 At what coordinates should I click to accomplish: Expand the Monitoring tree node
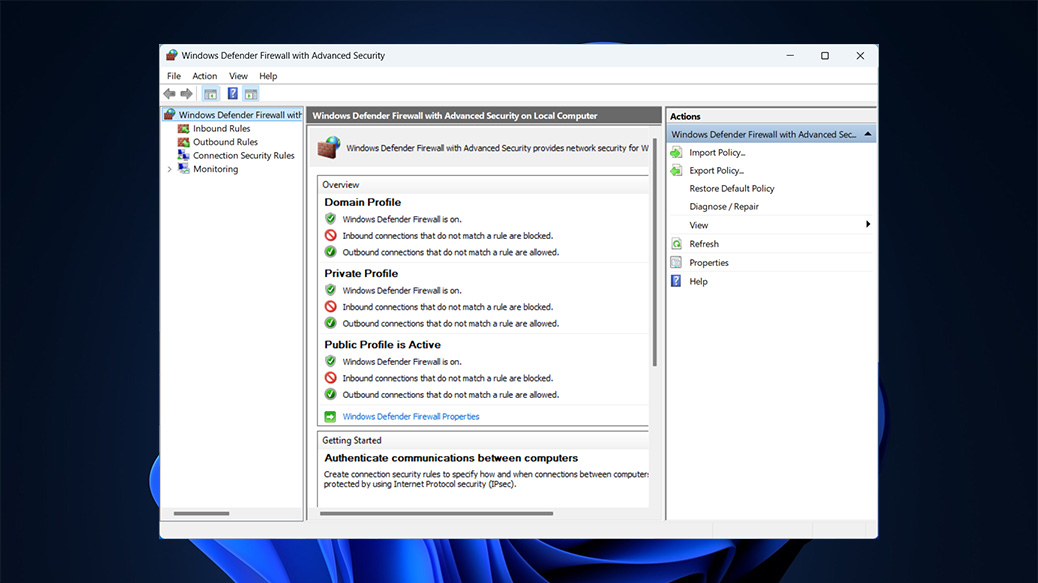click(169, 169)
